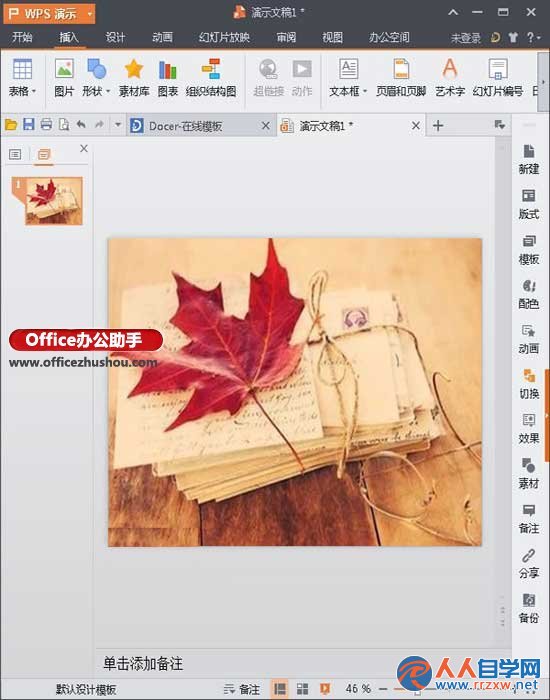Click the save icon in quick toolbar

29,125
